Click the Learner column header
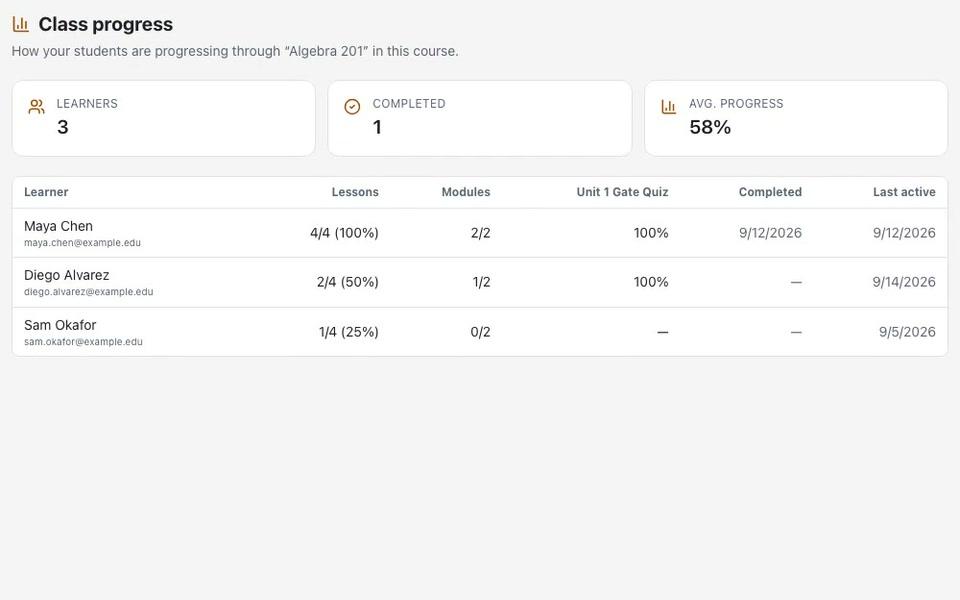The width and height of the screenshot is (960, 600). [46, 192]
